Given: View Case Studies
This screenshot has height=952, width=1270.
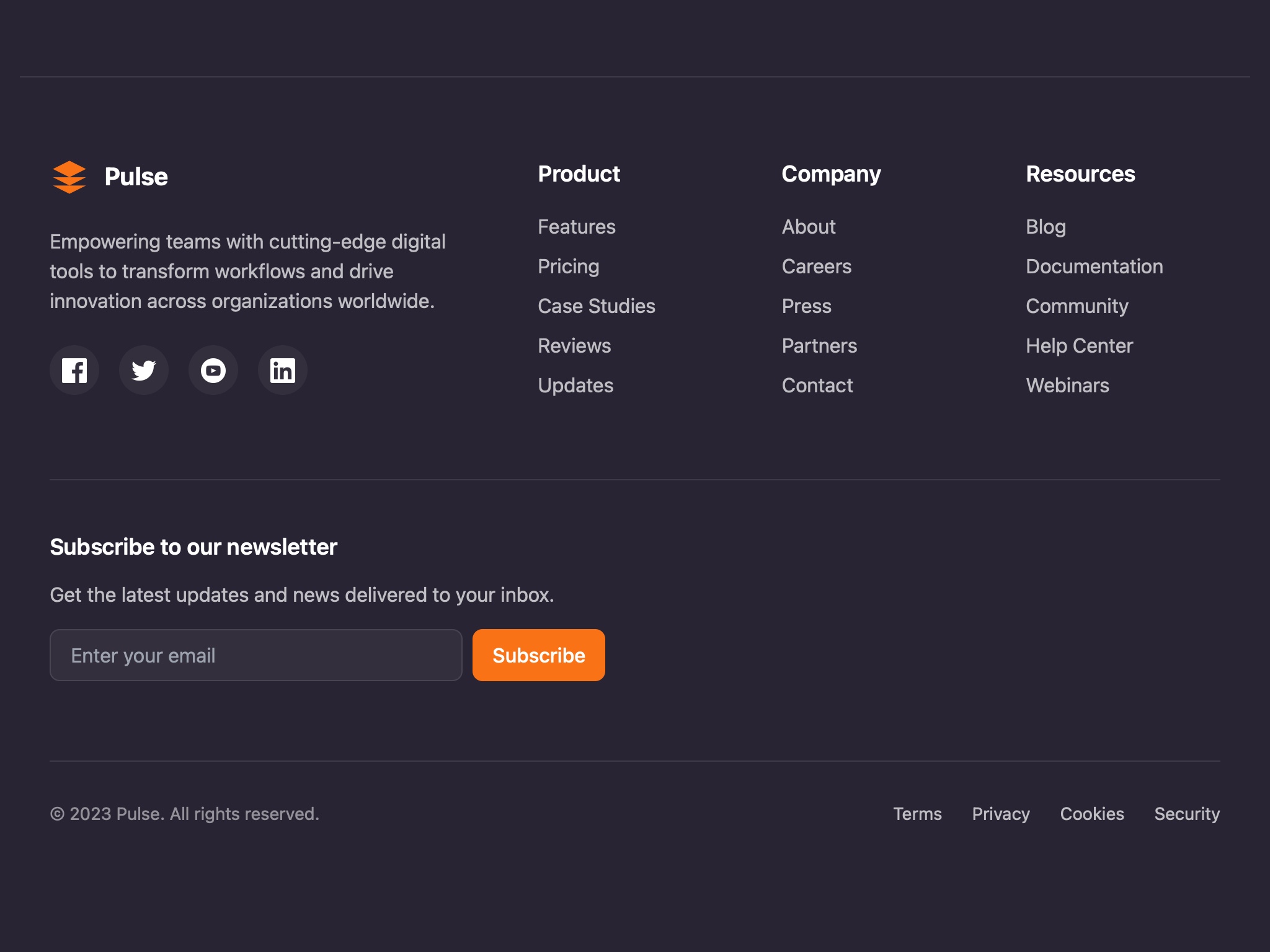Looking at the screenshot, I should coord(597,306).
